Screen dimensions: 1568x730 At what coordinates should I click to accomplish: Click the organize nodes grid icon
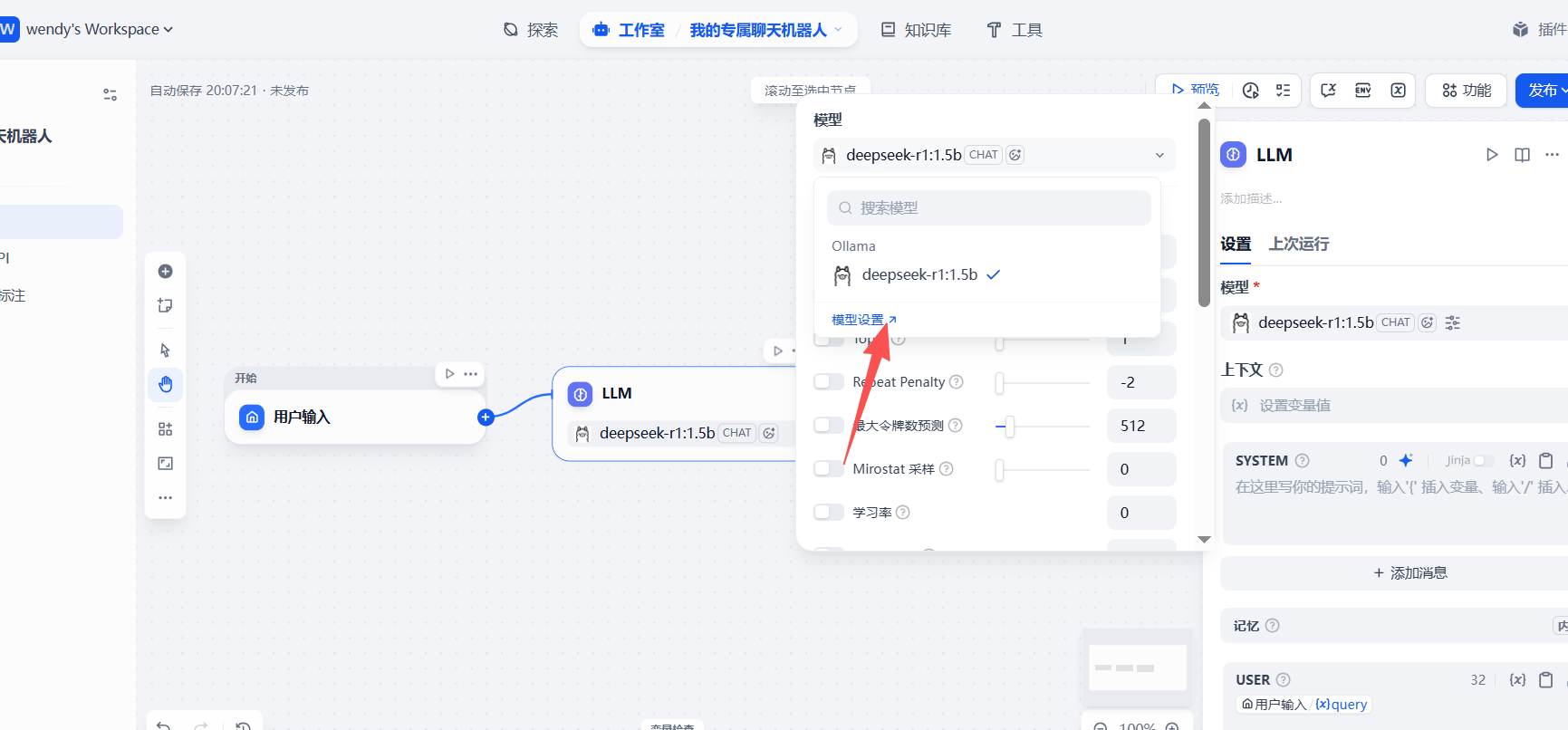click(165, 429)
